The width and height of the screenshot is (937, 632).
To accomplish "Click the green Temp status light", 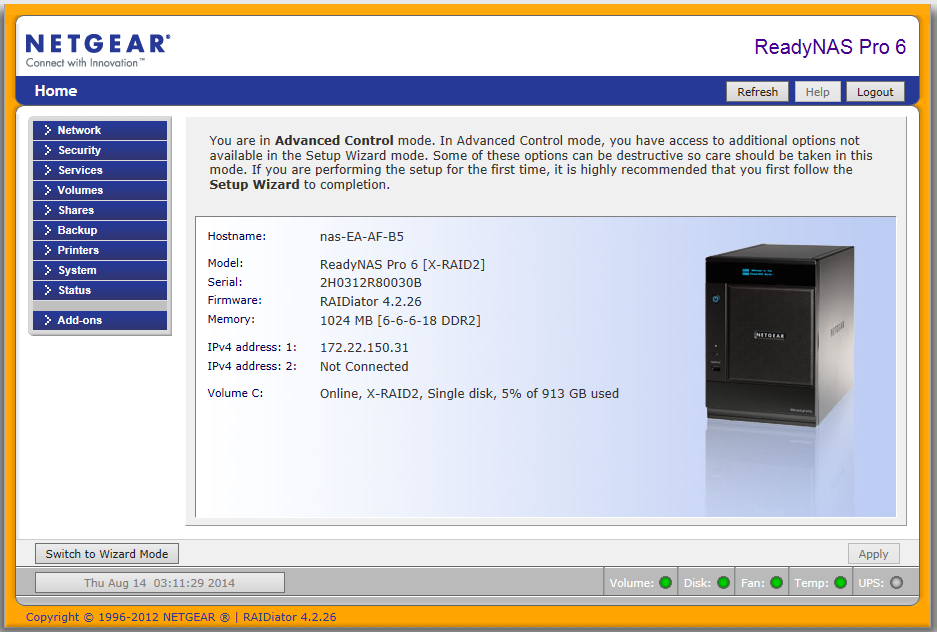I will click(840, 582).
